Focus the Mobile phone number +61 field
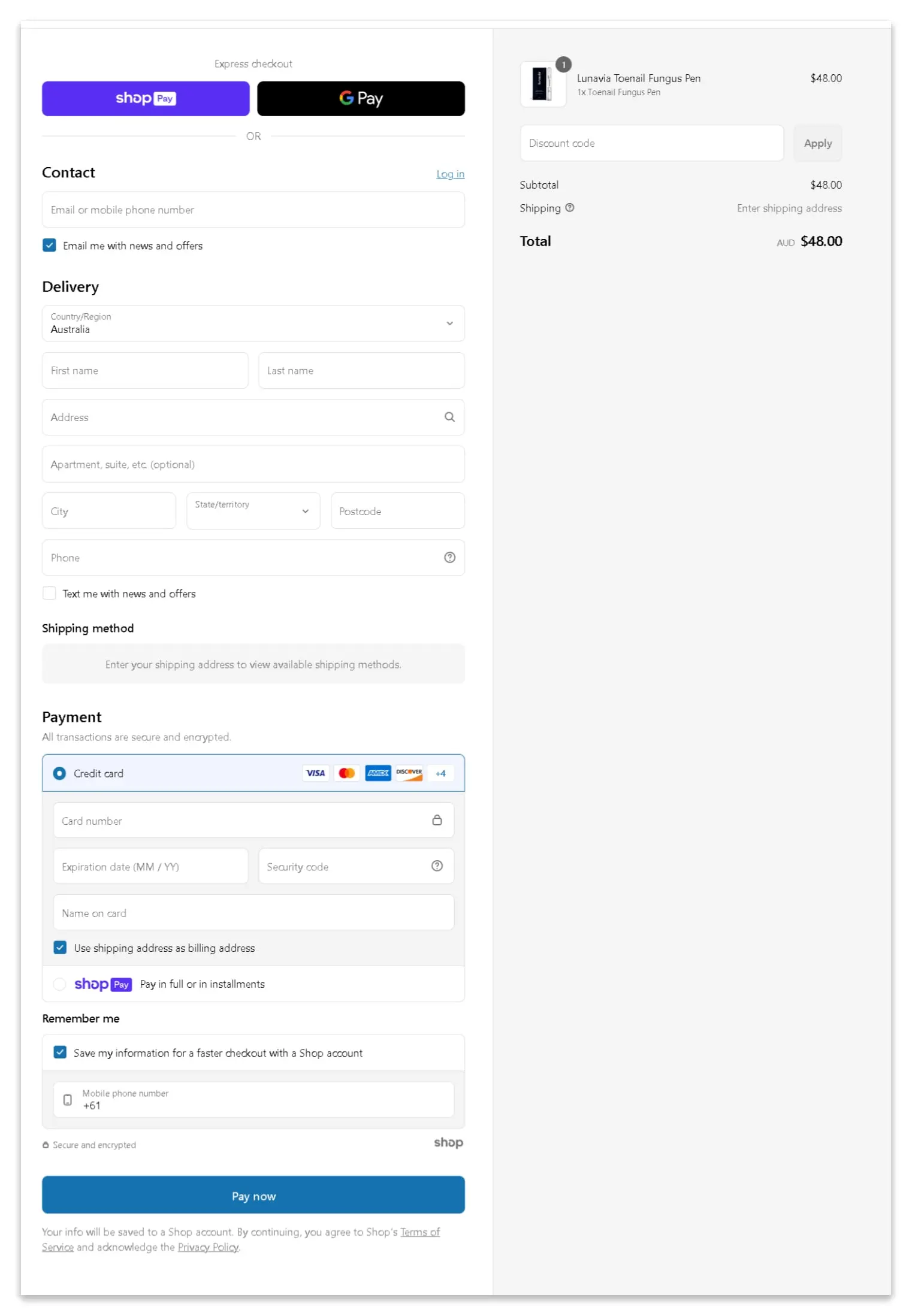912x1316 pixels. click(x=253, y=1100)
